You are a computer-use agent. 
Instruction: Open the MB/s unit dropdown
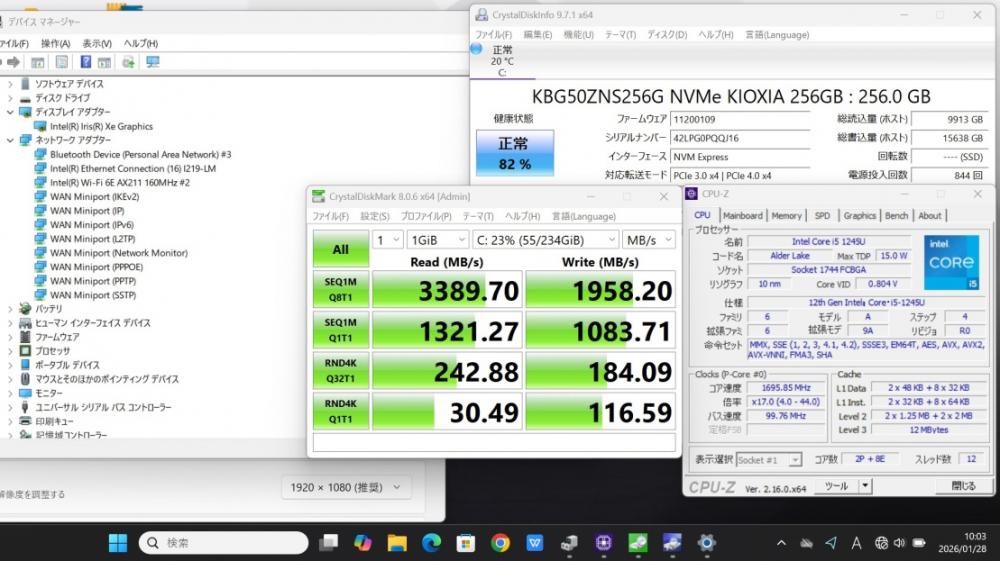pos(649,240)
